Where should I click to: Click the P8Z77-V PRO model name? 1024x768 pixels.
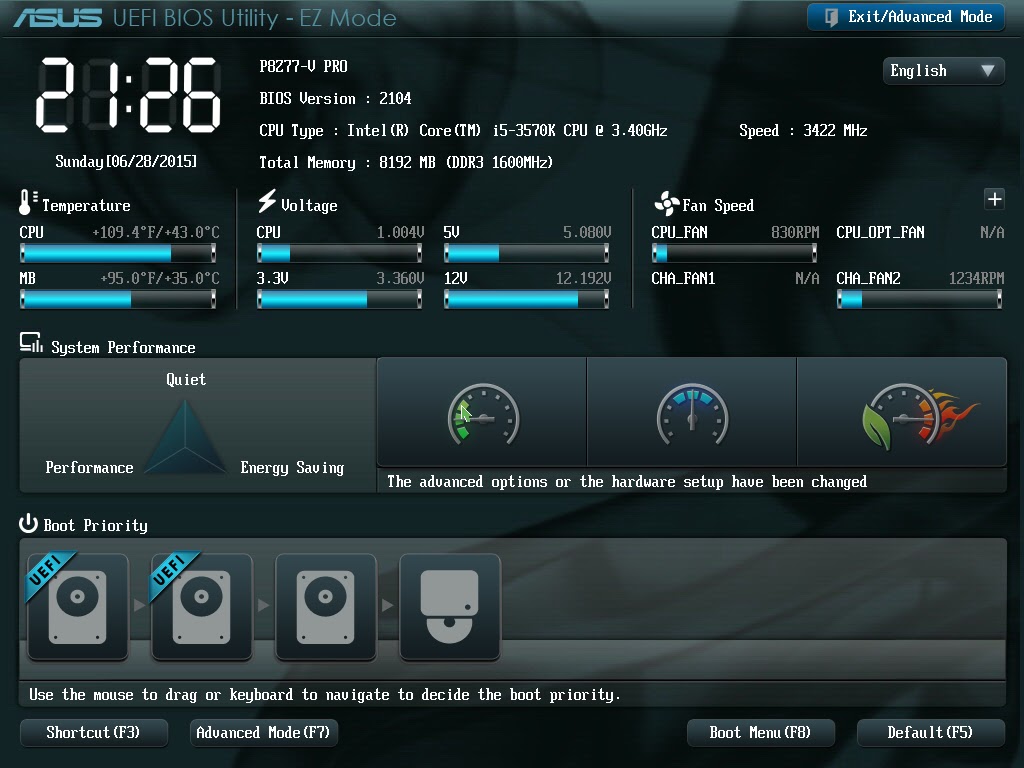pyautogui.click(x=304, y=67)
